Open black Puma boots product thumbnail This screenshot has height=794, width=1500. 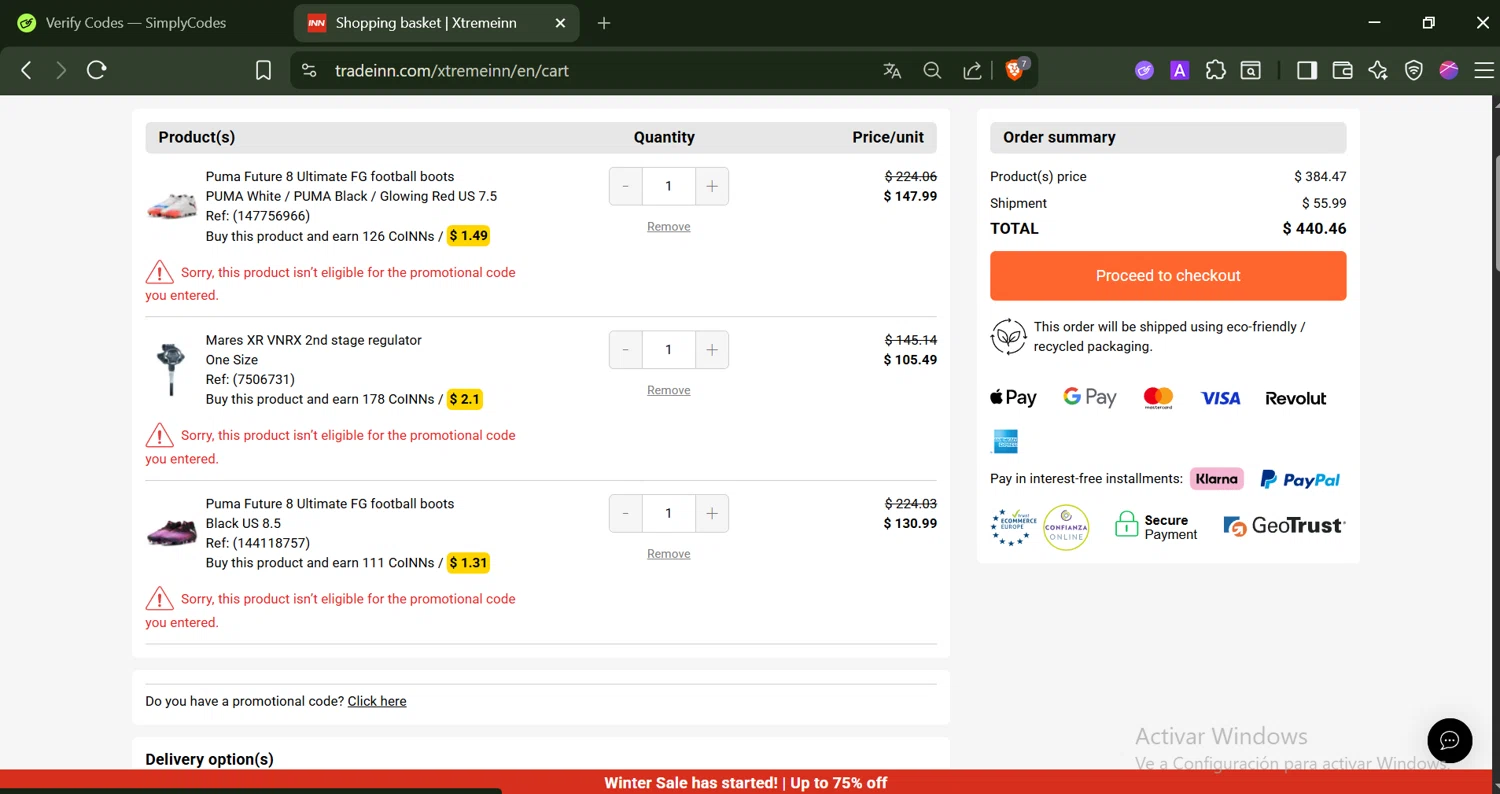pos(171,532)
